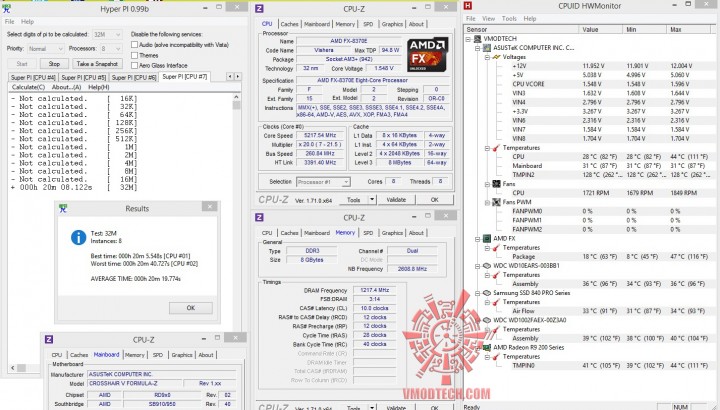Screen dimensions: 720x410
Task: Open the Caches tab in the top CPU-Z window
Action: pos(289,24)
